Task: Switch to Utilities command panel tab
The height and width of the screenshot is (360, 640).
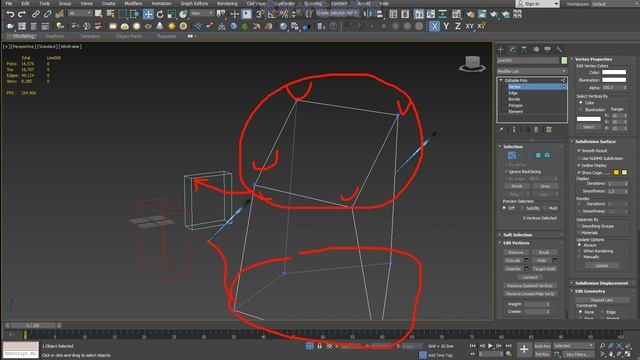Action: [559, 49]
